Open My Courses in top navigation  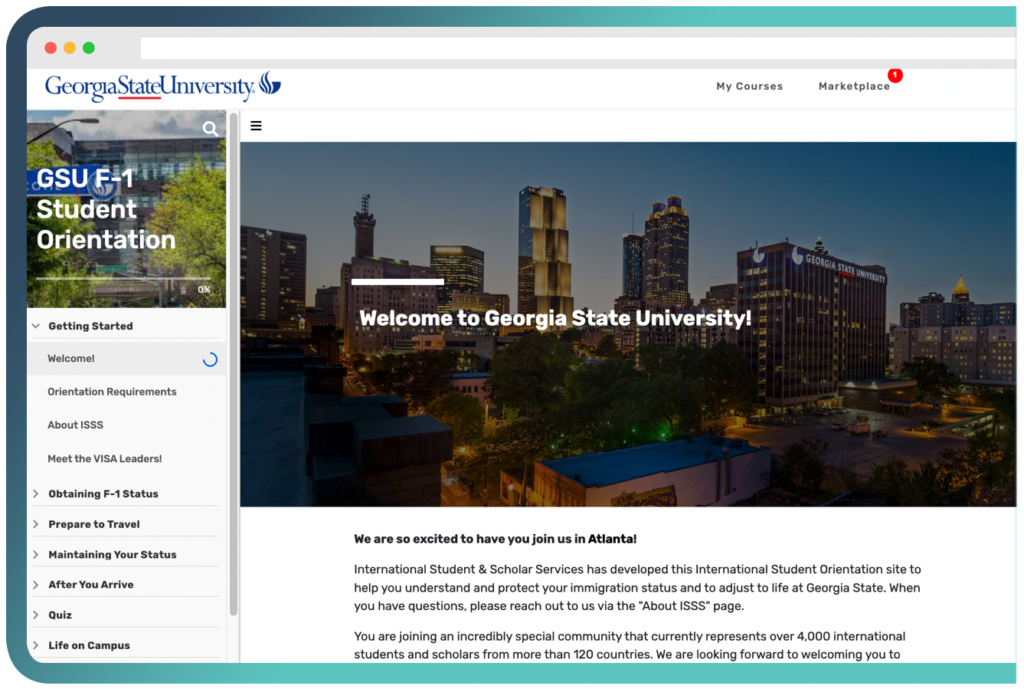749,87
